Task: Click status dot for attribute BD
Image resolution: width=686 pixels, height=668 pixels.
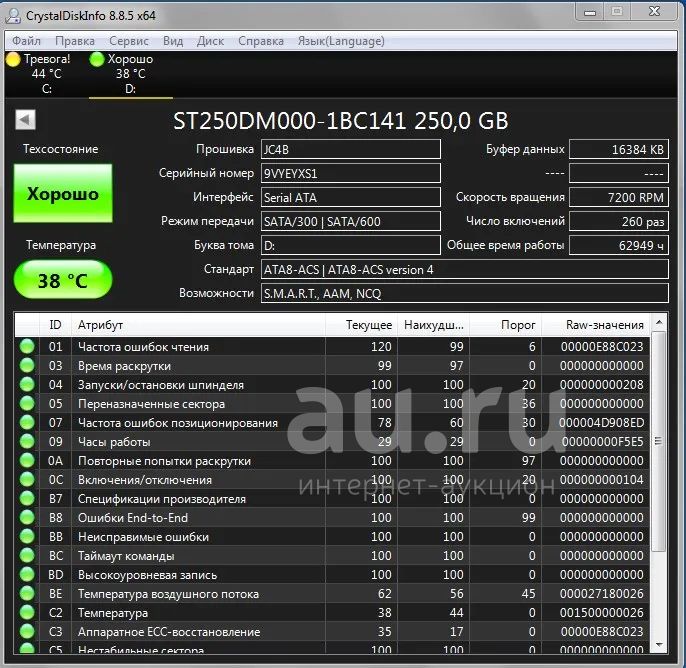Action: 27,574
